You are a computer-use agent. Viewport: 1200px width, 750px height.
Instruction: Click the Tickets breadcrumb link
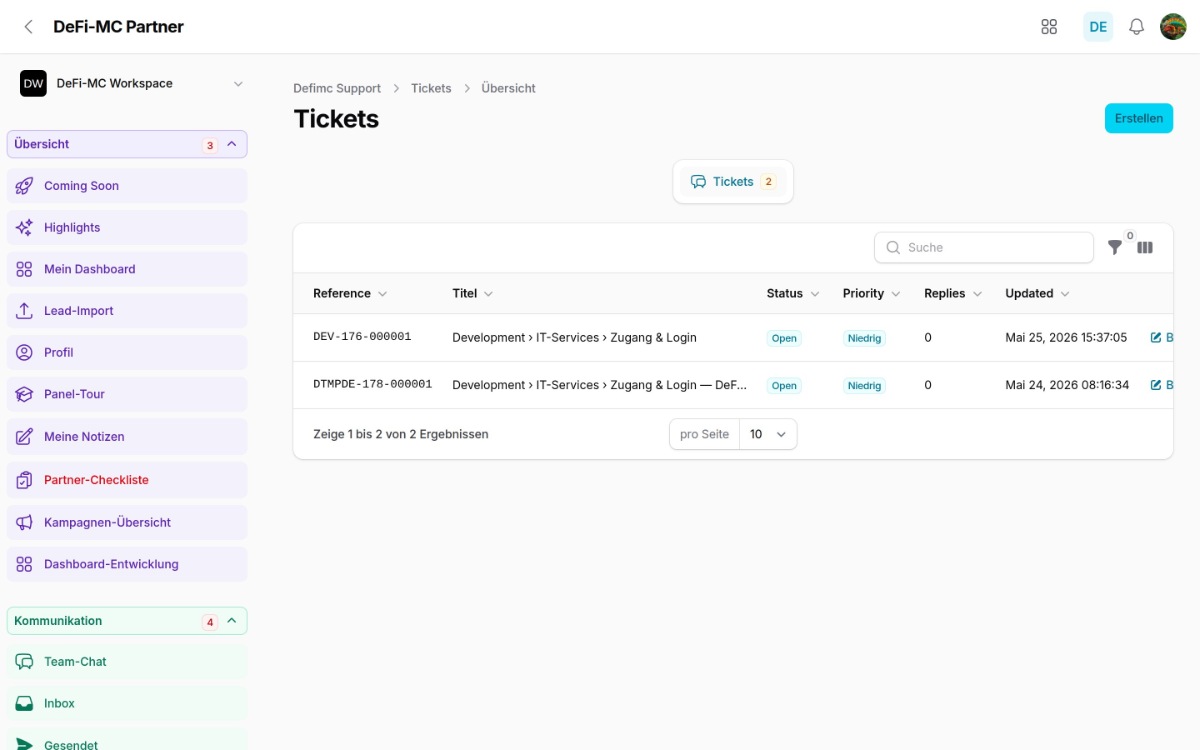click(431, 88)
